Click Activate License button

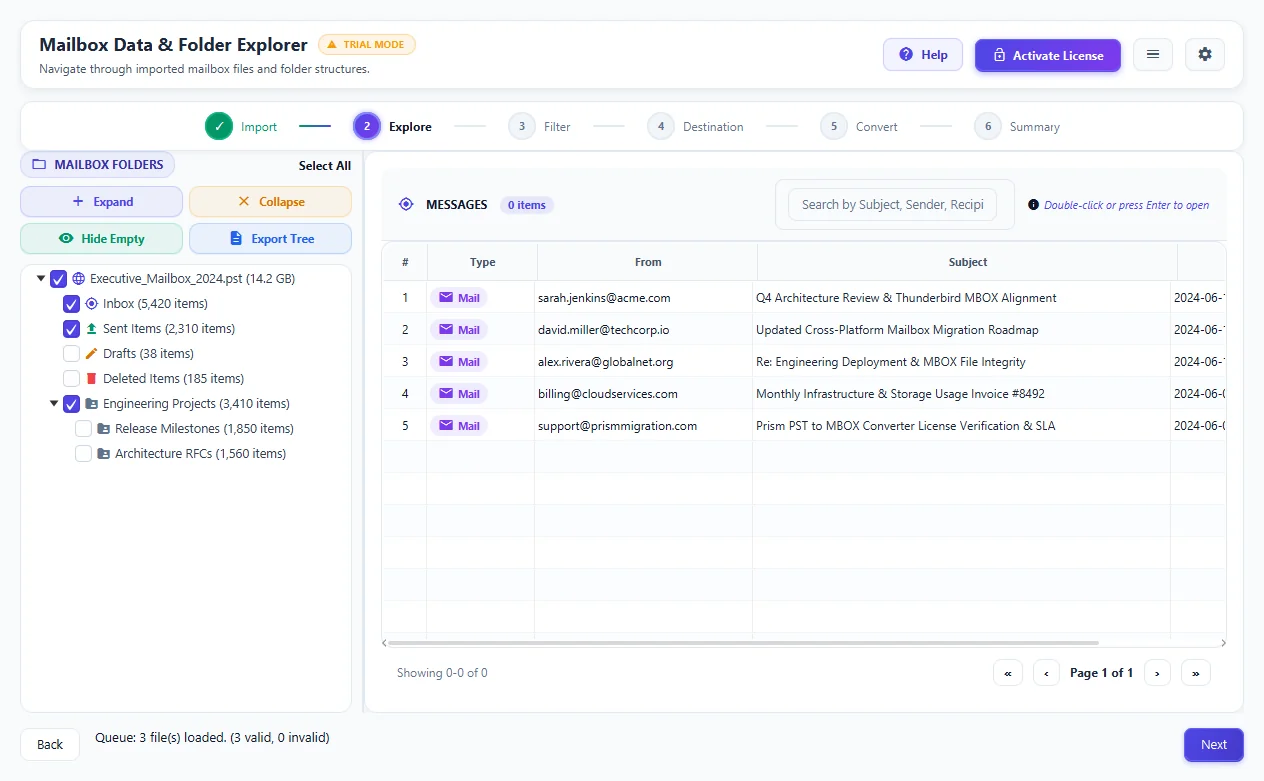[x=1047, y=55]
